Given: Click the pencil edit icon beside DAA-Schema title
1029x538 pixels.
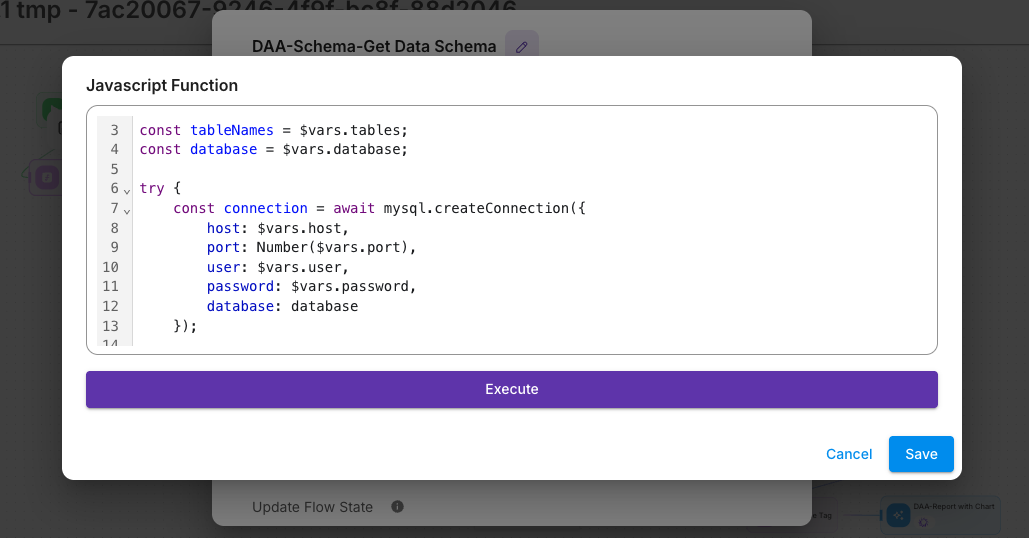Looking at the screenshot, I should click(521, 46).
